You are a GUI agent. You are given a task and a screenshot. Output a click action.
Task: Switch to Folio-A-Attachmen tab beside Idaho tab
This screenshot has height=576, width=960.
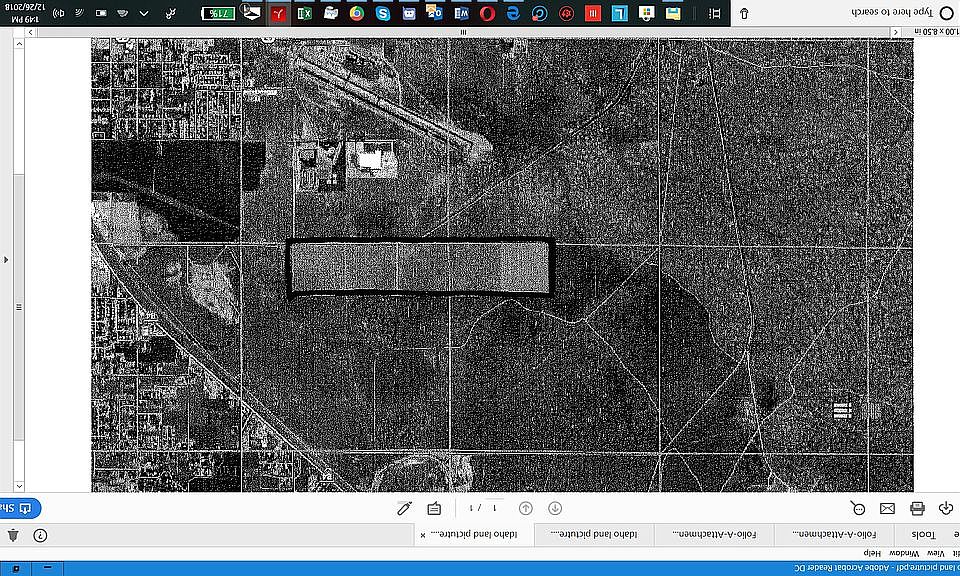pos(714,534)
